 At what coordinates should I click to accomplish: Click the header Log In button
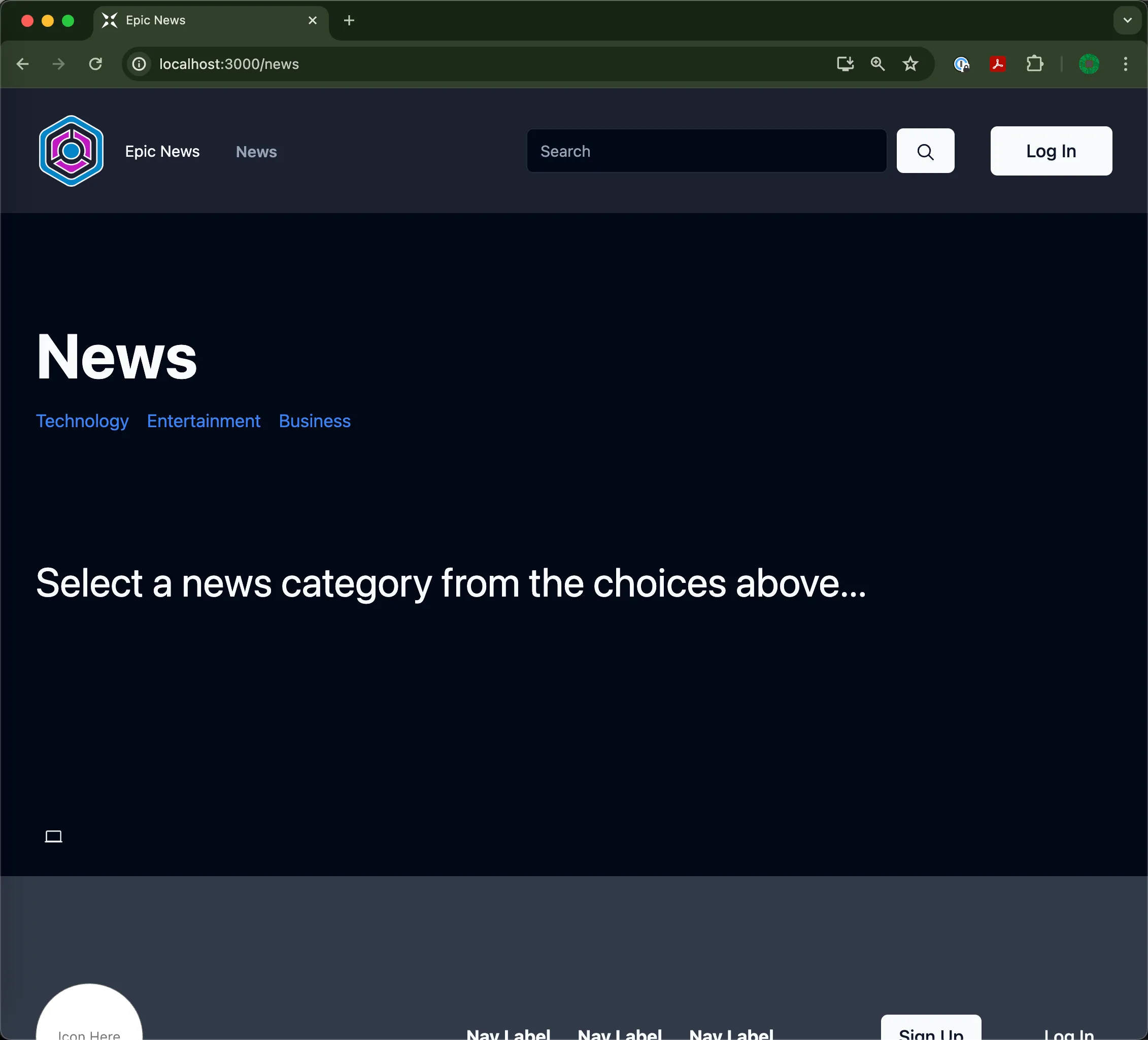(1051, 151)
